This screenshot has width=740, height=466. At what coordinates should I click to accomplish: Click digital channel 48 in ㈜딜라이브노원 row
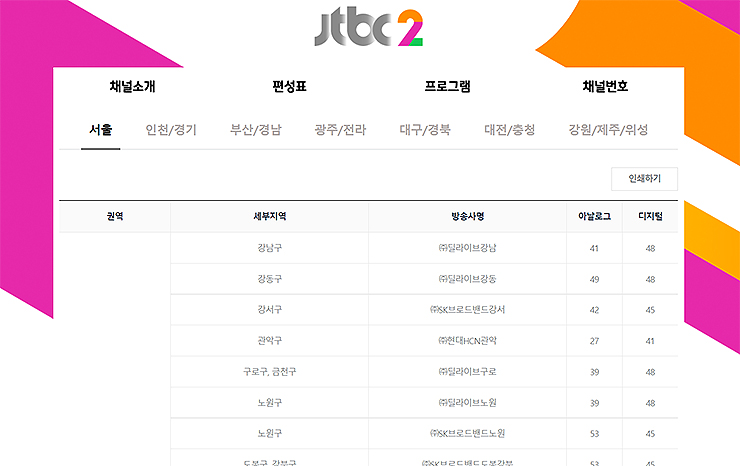point(650,403)
